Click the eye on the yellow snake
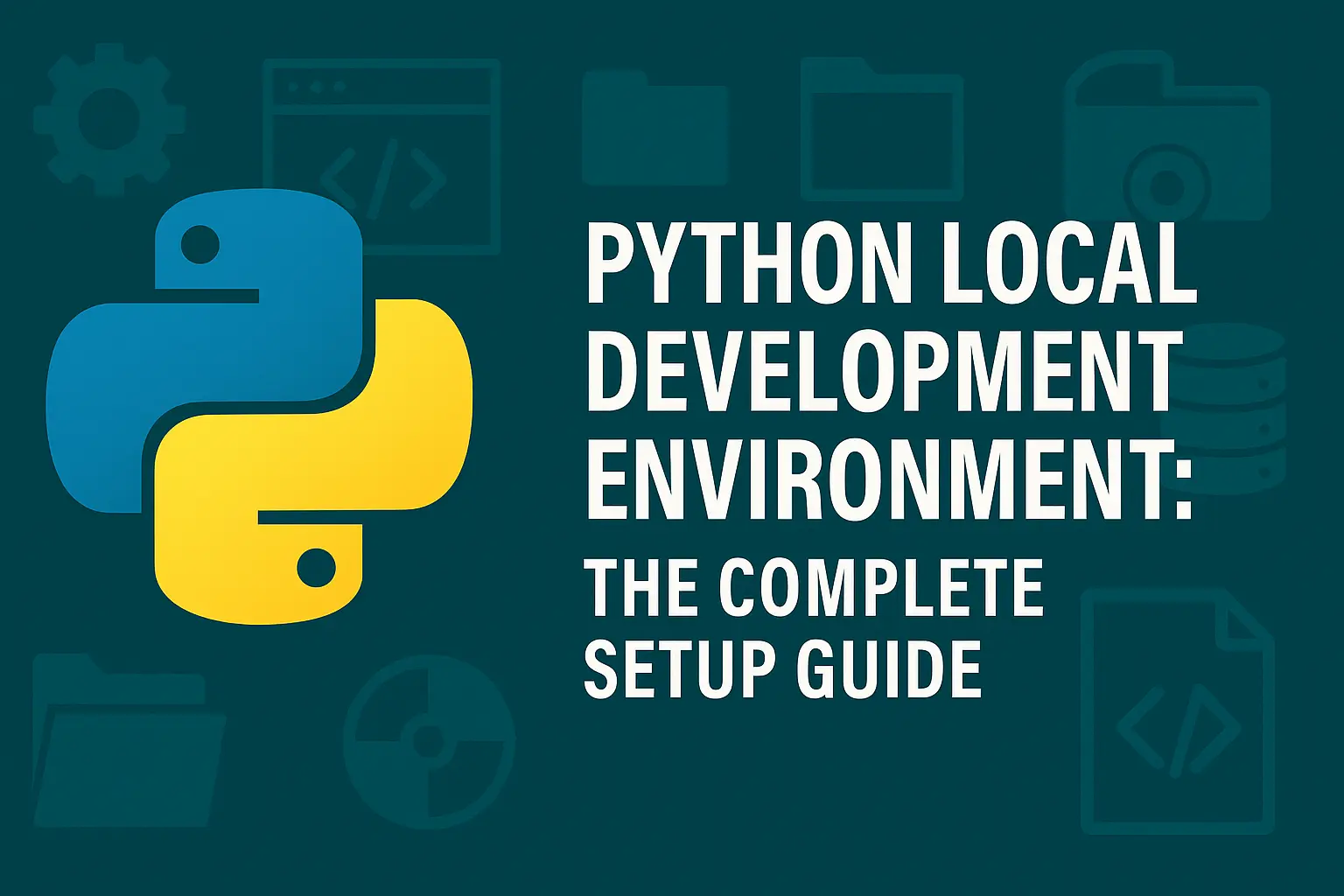This screenshot has width=1344, height=896. coord(316,568)
